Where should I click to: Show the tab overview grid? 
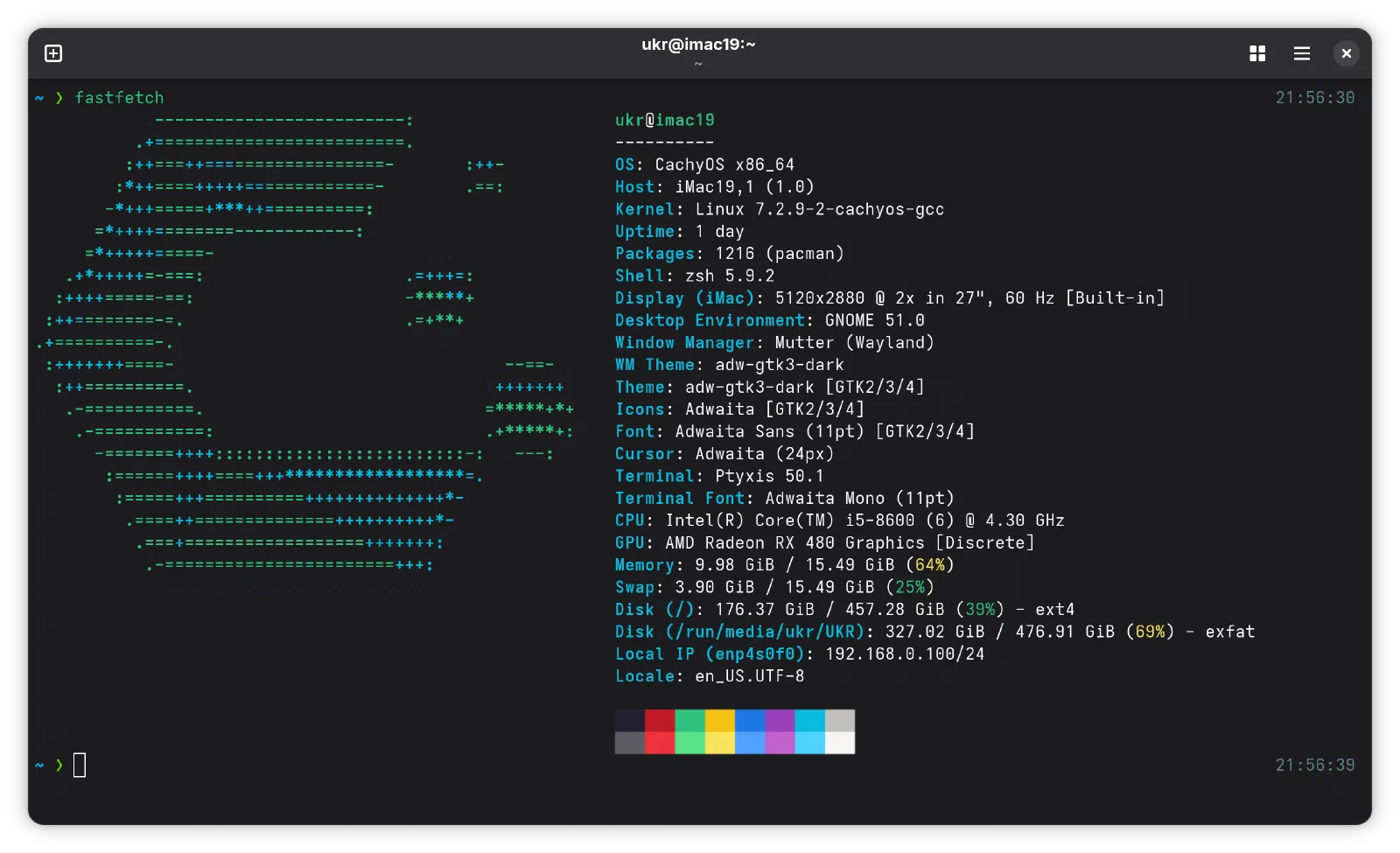point(1257,53)
